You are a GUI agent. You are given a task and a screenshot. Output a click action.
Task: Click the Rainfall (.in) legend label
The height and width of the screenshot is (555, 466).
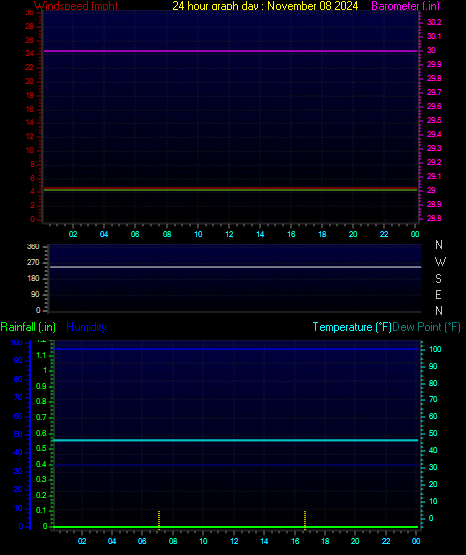pyautogui.click(x=28, y=327)
